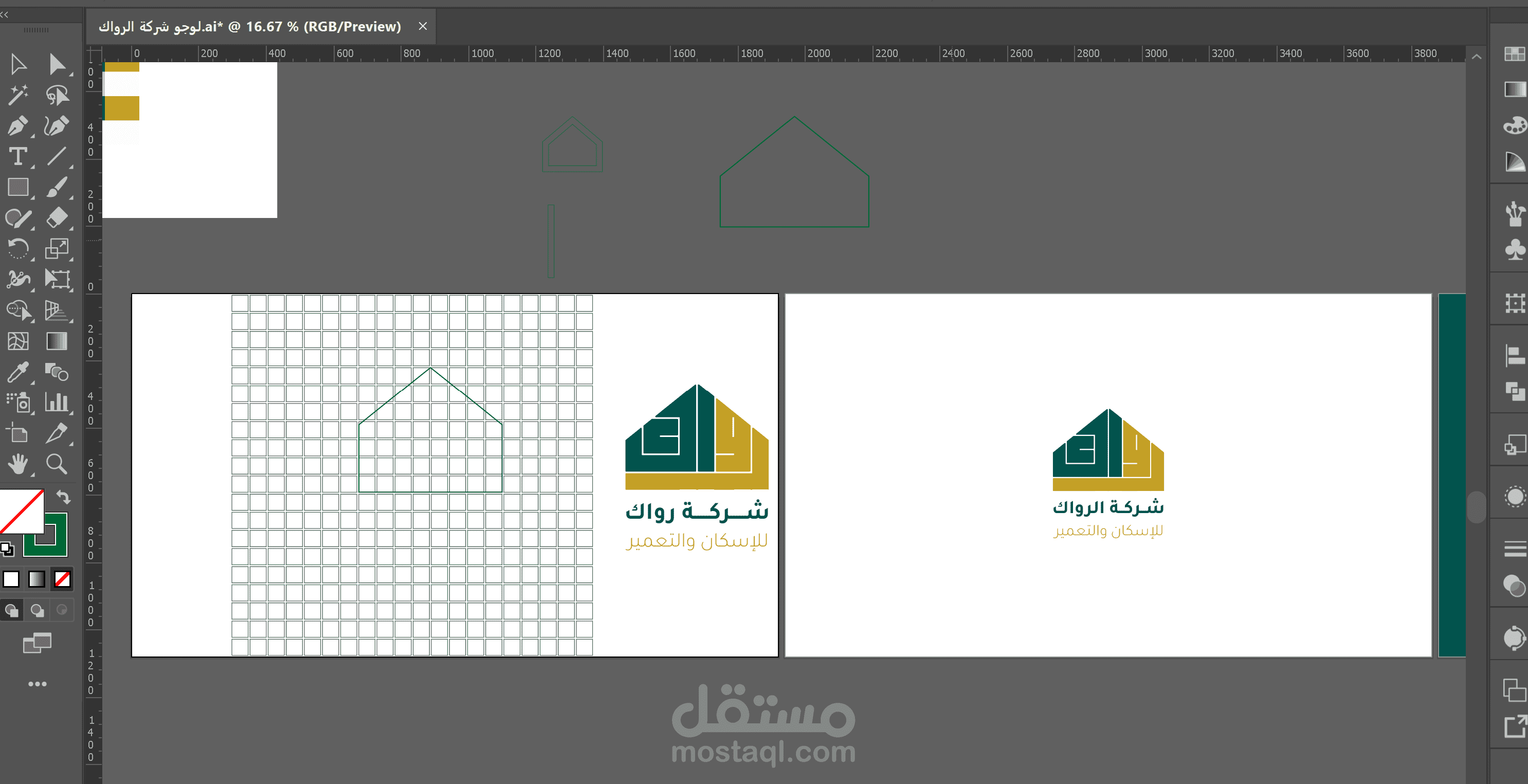Select the Shape Builder tool

coord(18,310)
